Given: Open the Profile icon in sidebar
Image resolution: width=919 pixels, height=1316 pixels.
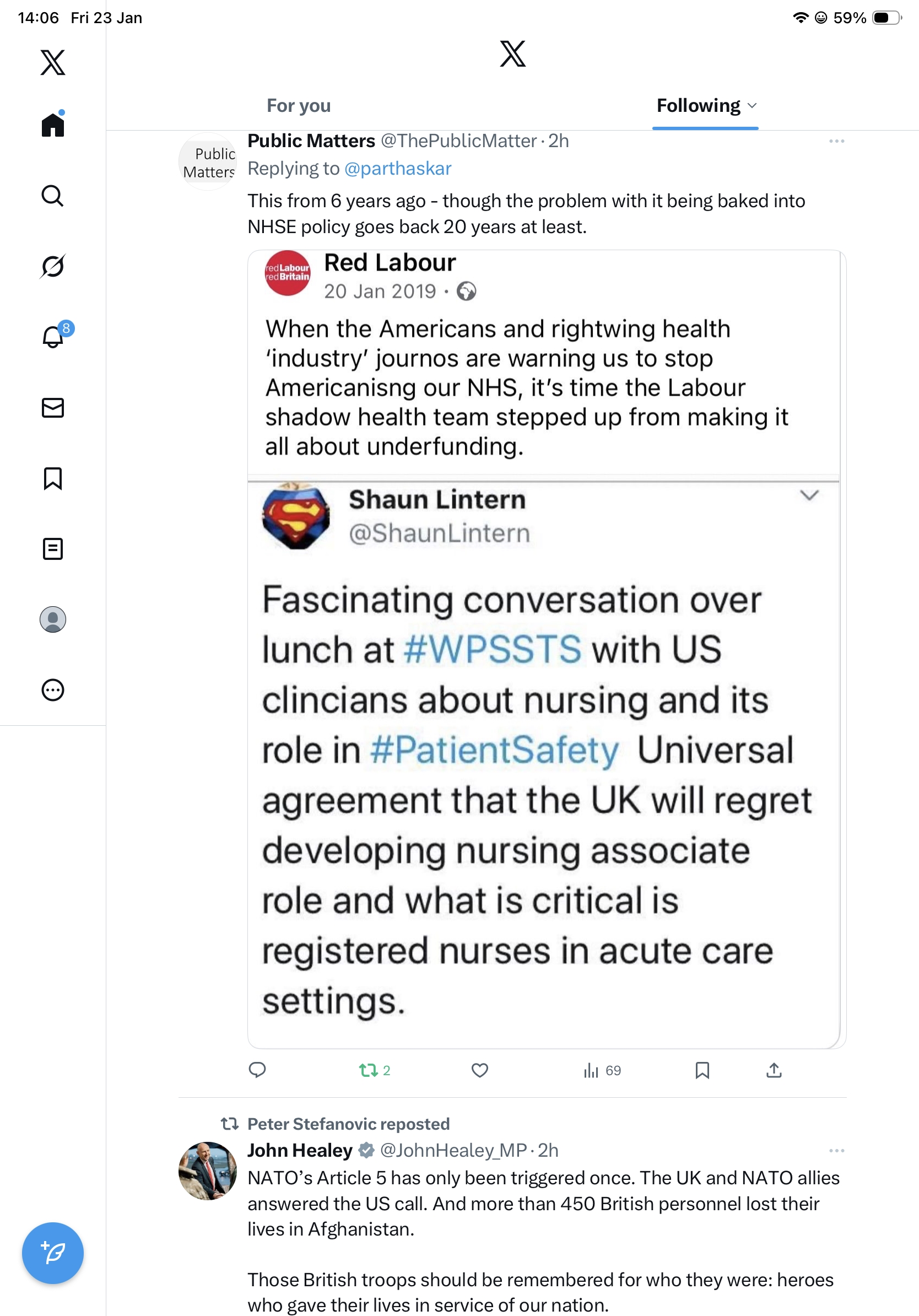Looking at the screenshot, I should (53, 619).
